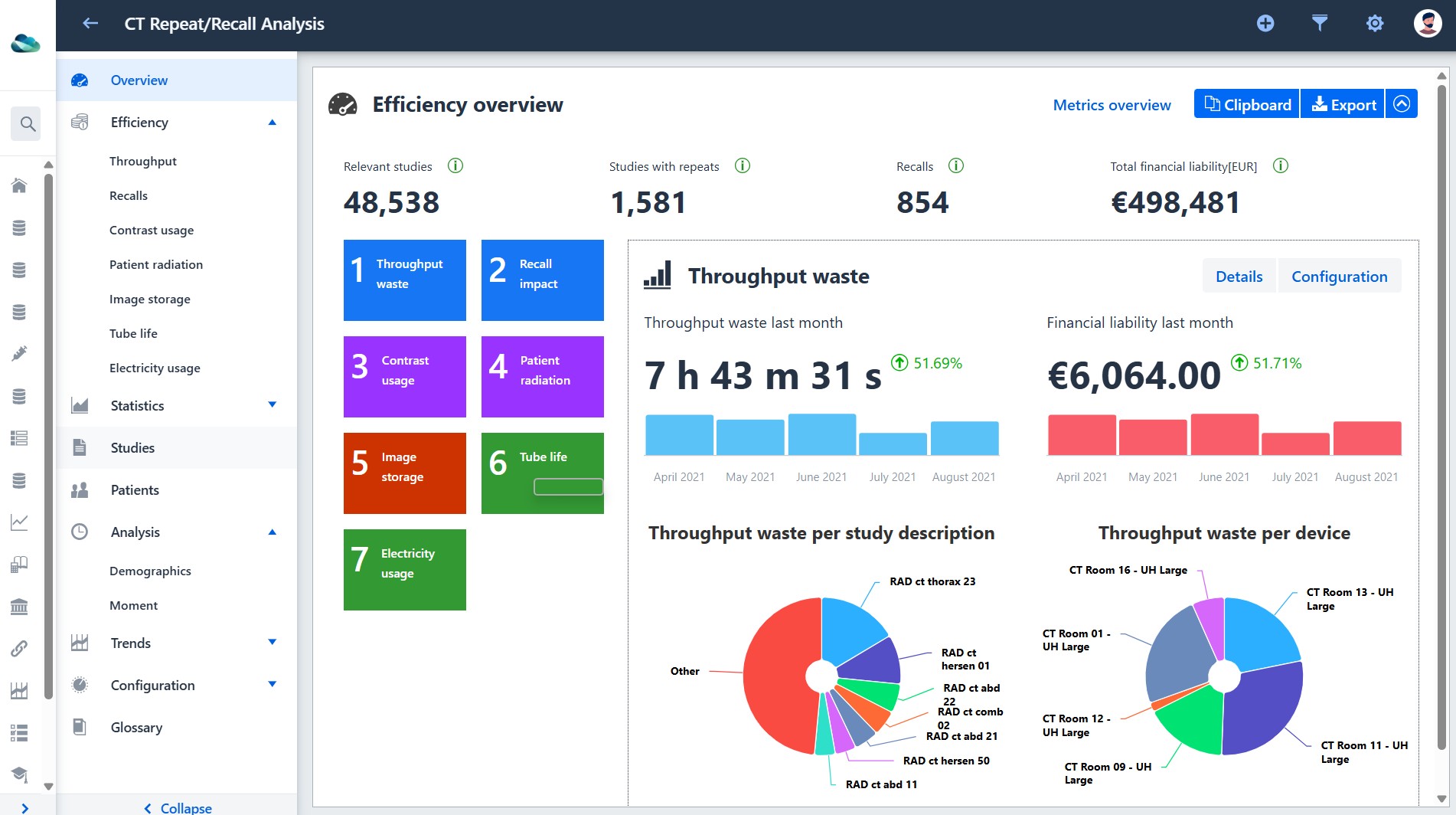Open settings gear icon in header

(x=1375, y=24)
